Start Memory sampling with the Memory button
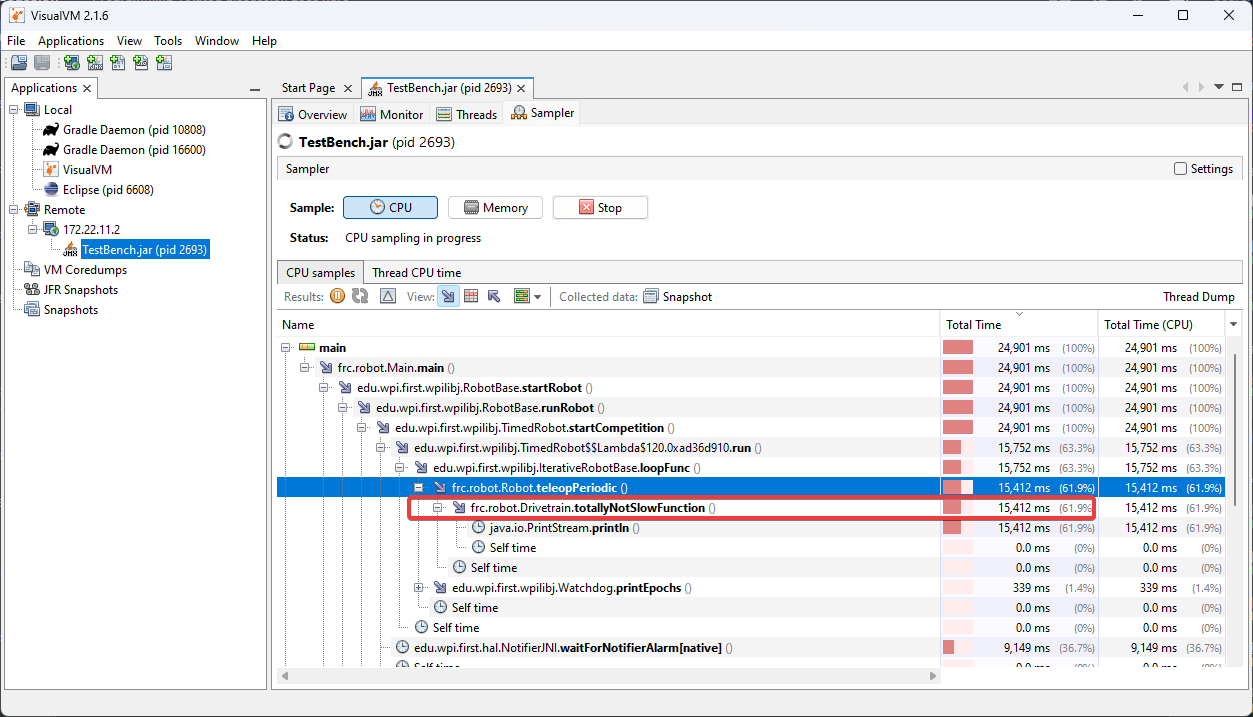Image resolution: width=1253 pixels, height=717 pixels. tap(495, 207)
